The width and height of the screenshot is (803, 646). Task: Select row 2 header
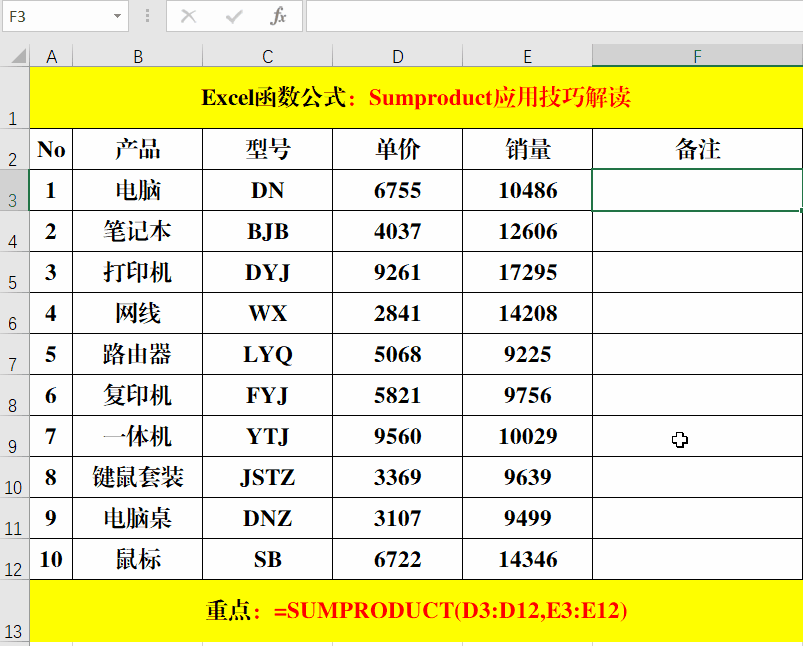coord(14,149)
